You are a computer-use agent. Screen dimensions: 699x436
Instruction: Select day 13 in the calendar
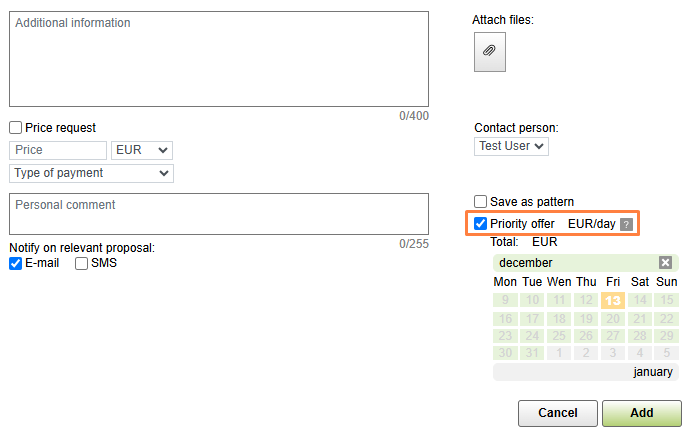[613, 300]
